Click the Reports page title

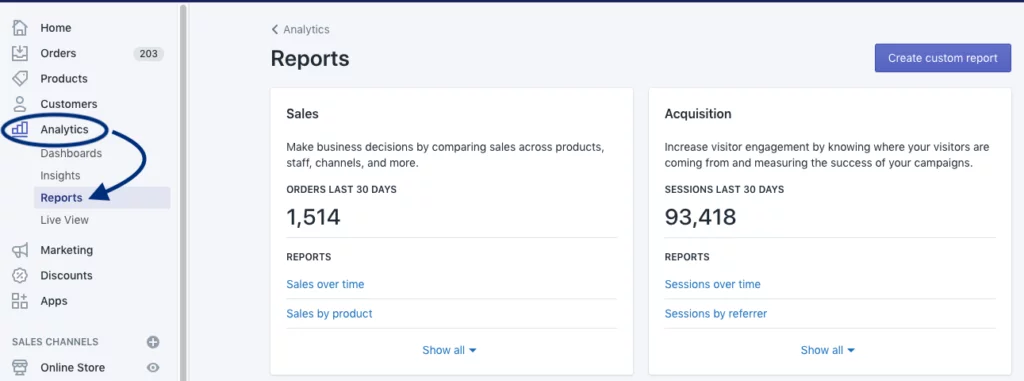tap(310, 59)
